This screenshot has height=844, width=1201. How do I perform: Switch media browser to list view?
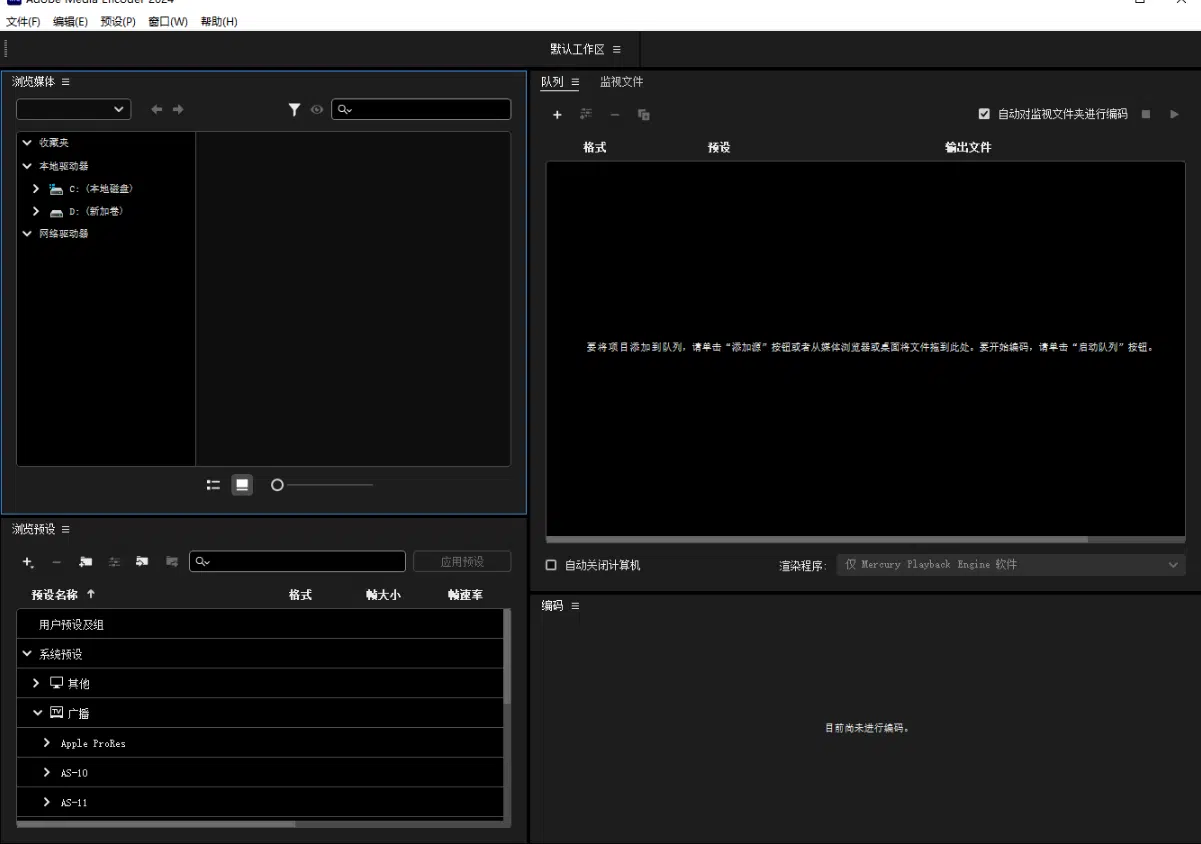click(x=213, y=484)
